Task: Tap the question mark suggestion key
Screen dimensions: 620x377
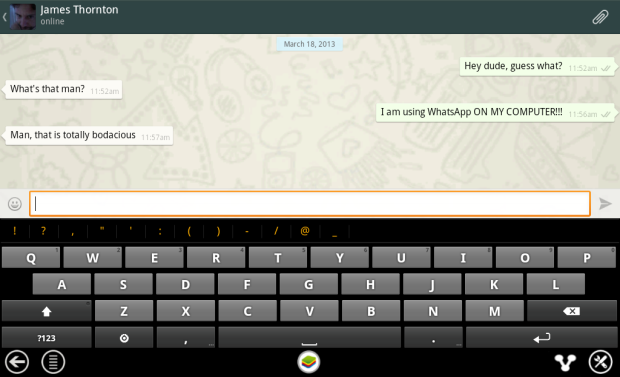Action: coord(43,231)
